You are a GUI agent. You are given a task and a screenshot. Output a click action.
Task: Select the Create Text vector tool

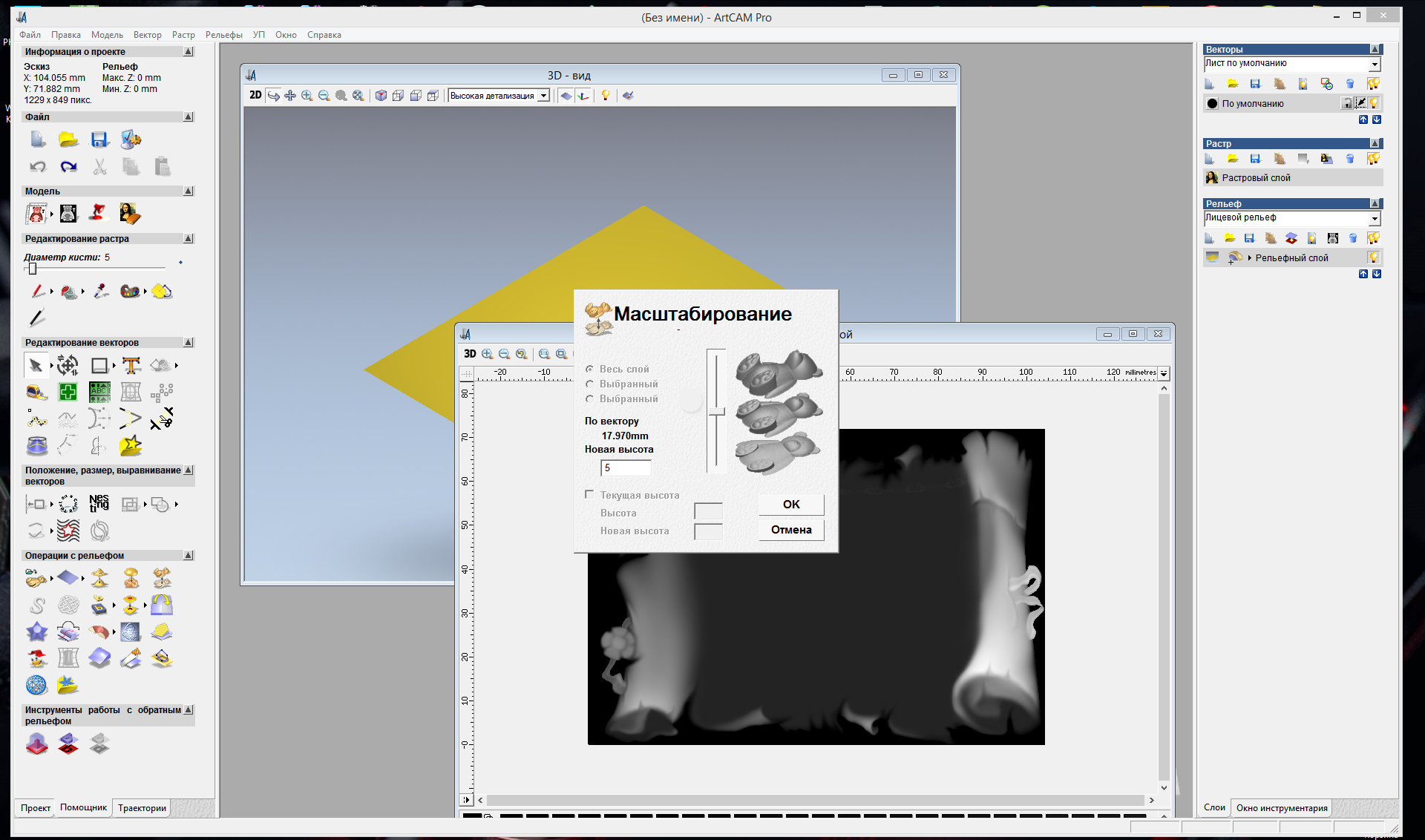click(131, 365)
